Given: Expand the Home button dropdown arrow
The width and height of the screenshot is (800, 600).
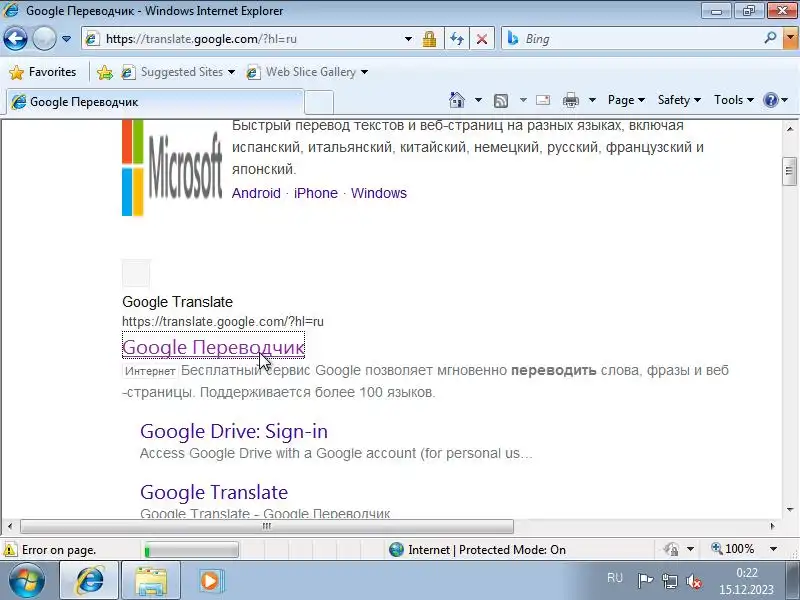Looking at the screenshot, I should pyautogui.click(x=478, y=100).
